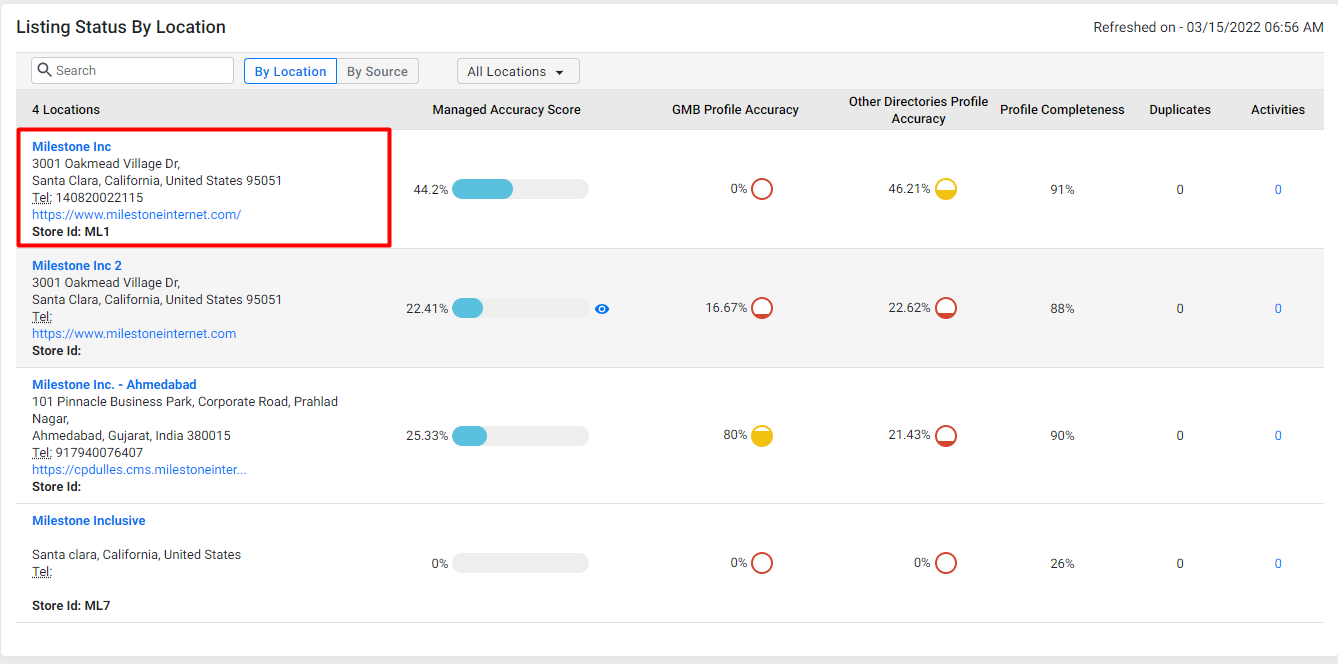The height and width of the screenshot is (664, 1338).
Task: Click the 16.67% GMB accuracy circle icon
Action: pyautogui.click(x=762, y=308)
